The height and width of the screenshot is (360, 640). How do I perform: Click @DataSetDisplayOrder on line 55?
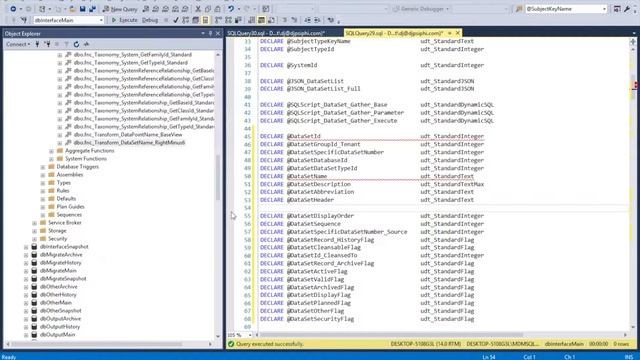[320, 216]
